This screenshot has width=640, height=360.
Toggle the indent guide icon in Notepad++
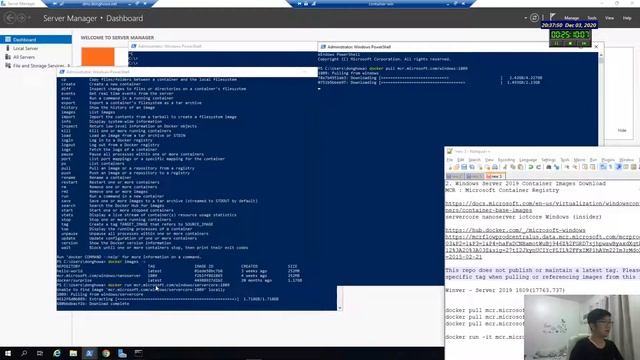pyautogui.click(x=618, y=167)
